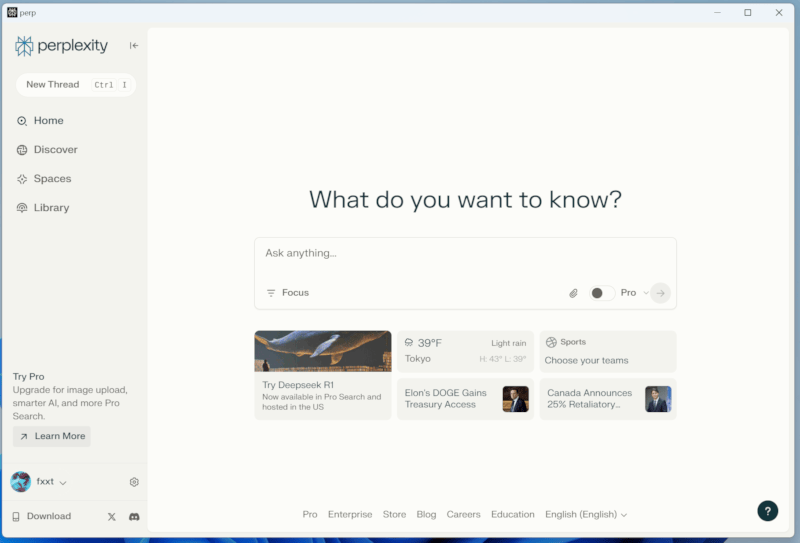This screenshot has height=543, width=800.
Task: Enable the Pro search toggle
Action: 601,293
